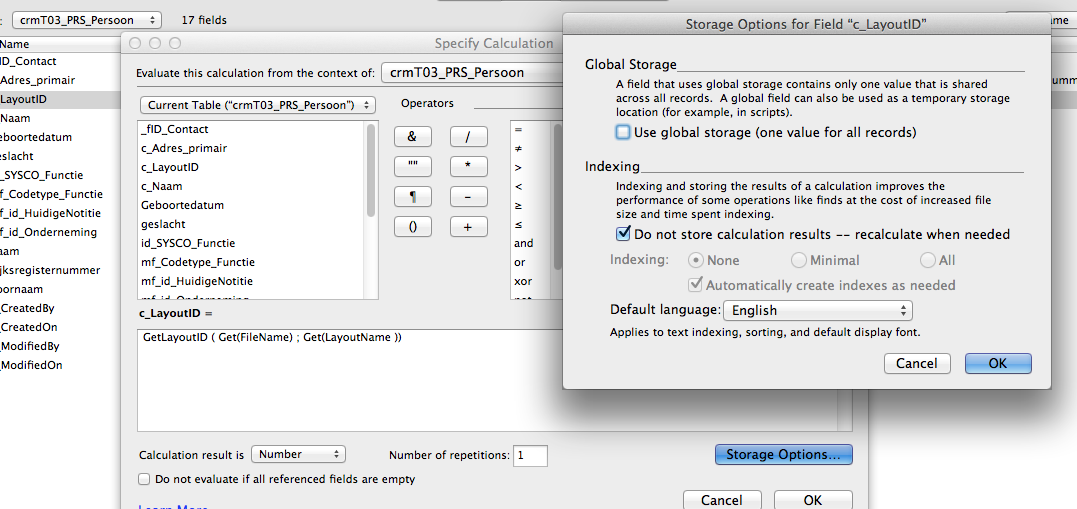Select ModifiedOn row in Manage Database list

60,365
